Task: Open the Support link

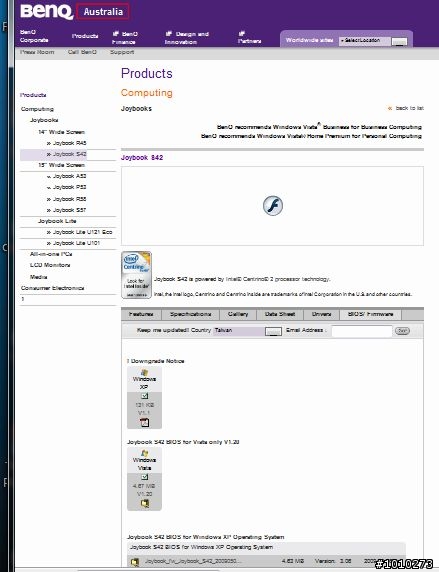Action: pyautogui.click(x=122, y=52)
